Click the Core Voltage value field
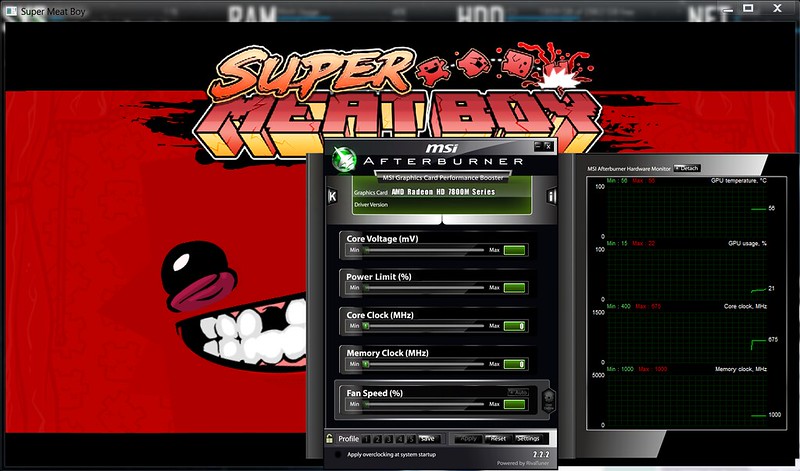 [514, 250]
